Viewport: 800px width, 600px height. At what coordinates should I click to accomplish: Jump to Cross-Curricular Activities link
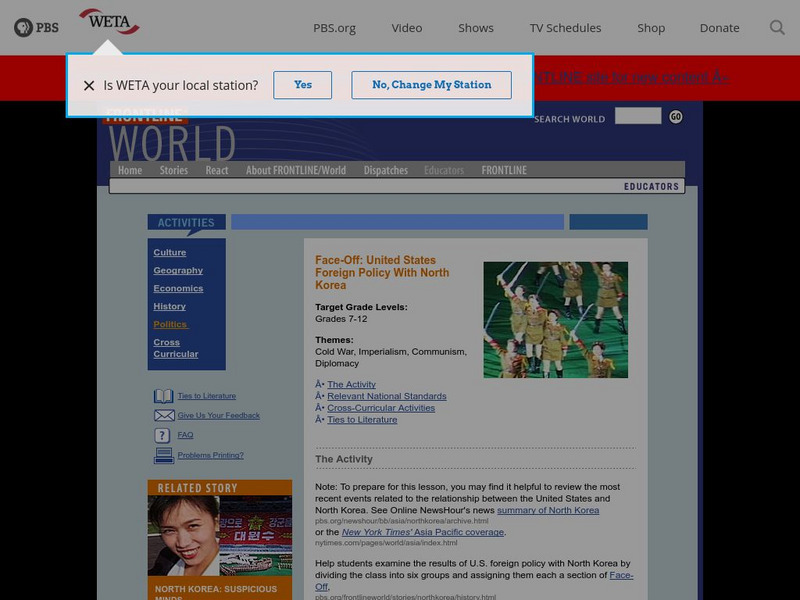point(381,408)
